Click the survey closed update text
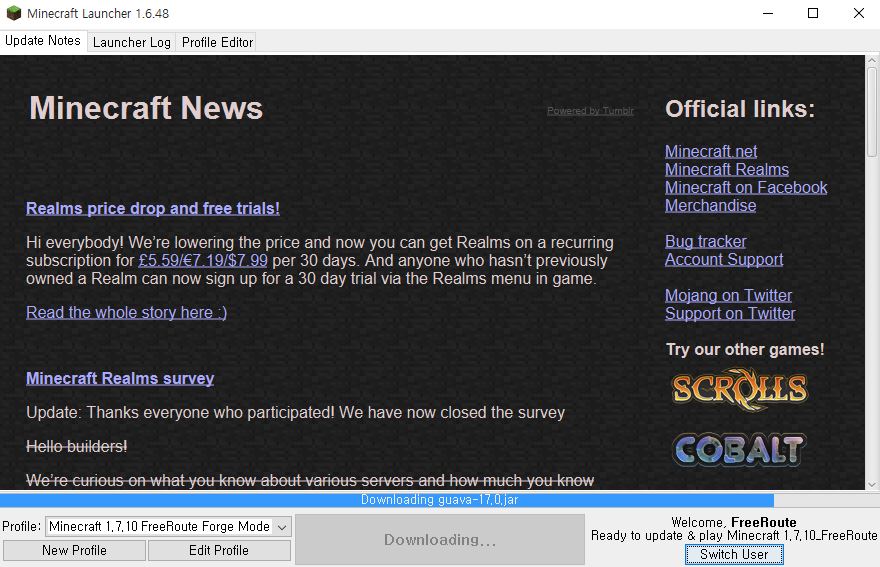Image resolution: width=880 pixels, height=567 pixels. (295, 413)
